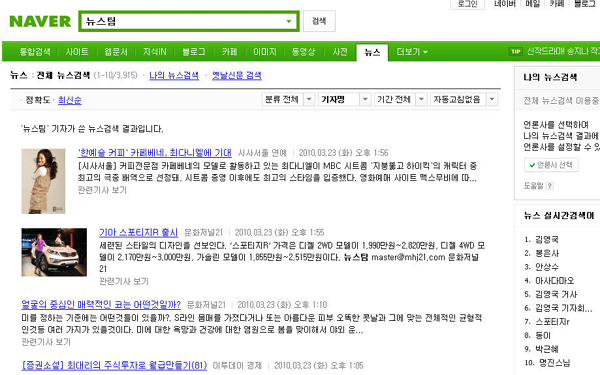The image size is (600, 375).
Task: Click the 시사서울 연예 source label
Action: tap(262, 153)
